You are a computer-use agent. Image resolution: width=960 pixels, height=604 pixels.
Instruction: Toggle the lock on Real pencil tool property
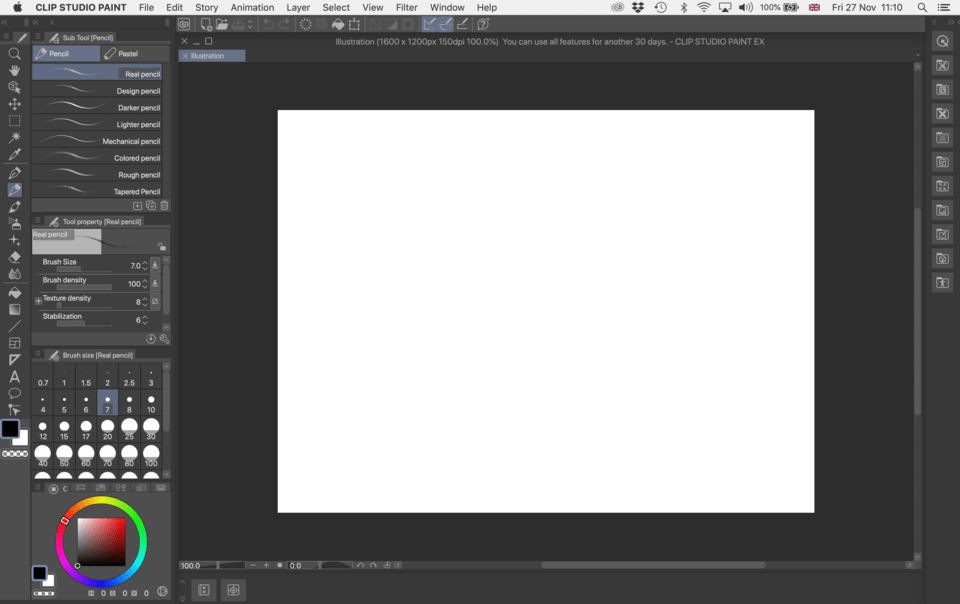[162, 247]
